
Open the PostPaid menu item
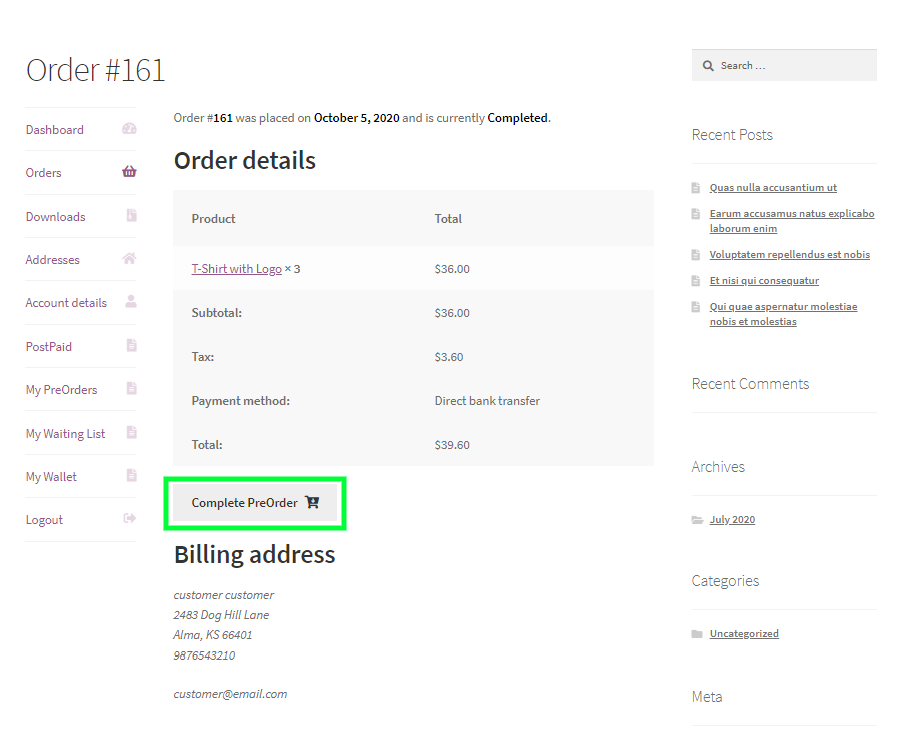(x=49, y=346)
